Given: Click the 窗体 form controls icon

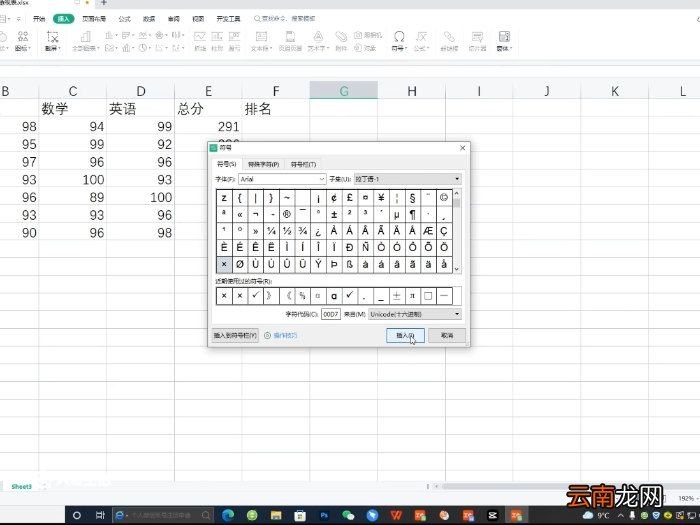Looking at the screenshot, I should 504,37.
